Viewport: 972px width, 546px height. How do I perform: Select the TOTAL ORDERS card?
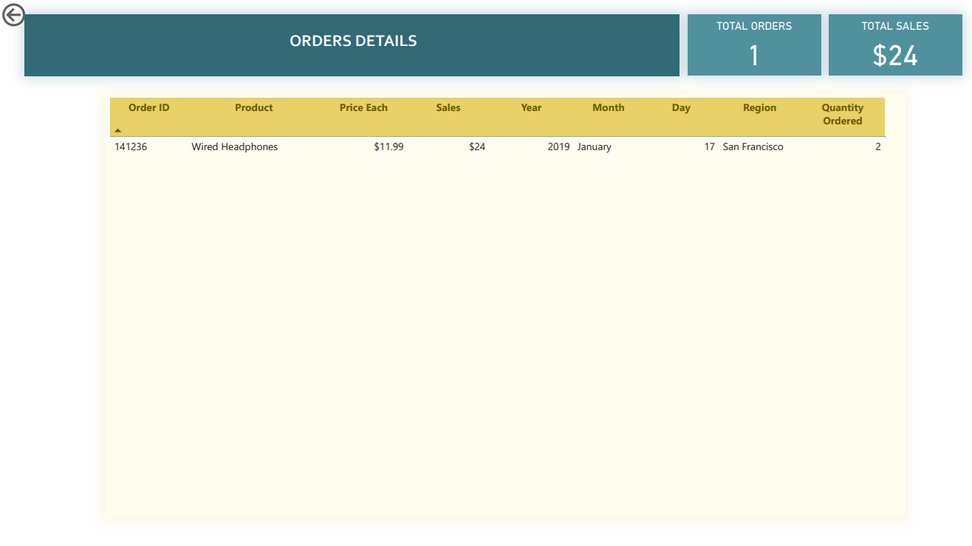754,45
